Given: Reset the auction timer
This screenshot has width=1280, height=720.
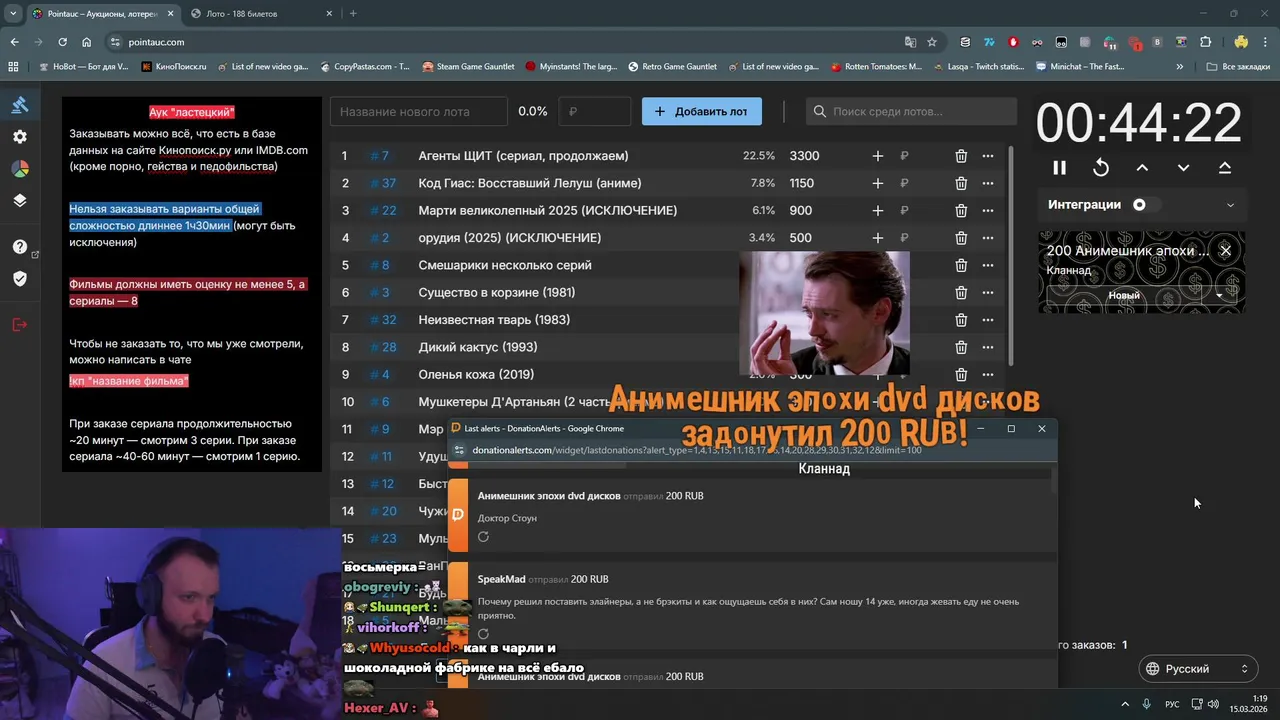Looking at the screenshot, I should pyautogui.click(x=1101, y=168).
